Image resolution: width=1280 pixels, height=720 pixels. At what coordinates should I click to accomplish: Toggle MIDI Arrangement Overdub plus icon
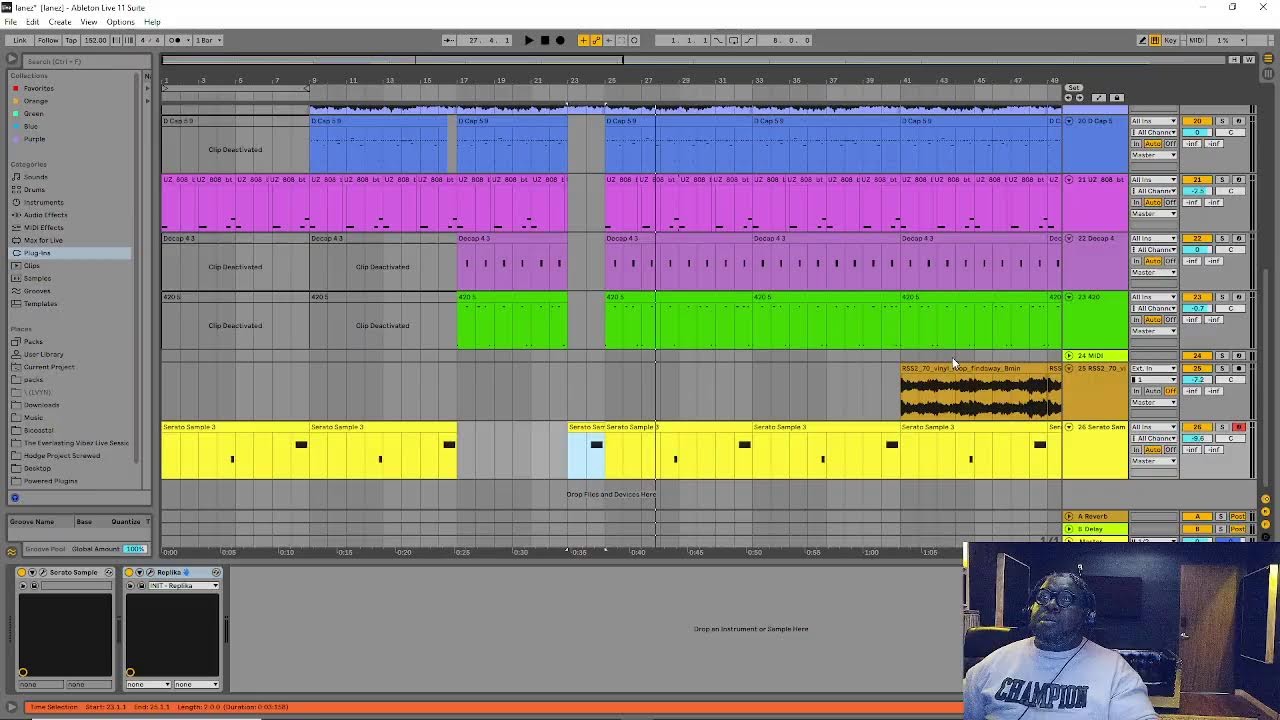coord(584,40)
